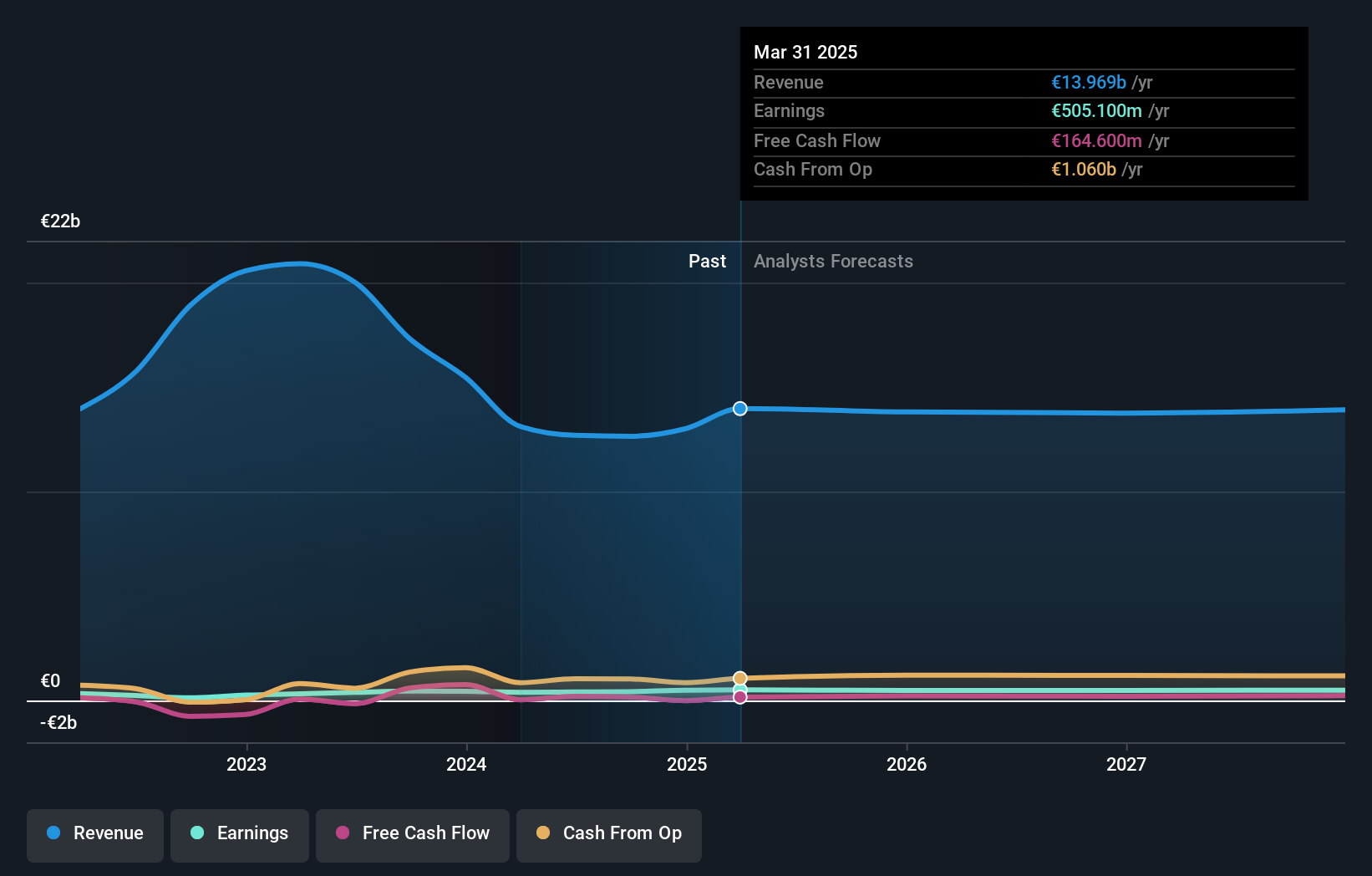Click the -€2b y-axis label
The height and width of the screenshot is (876, 1372).
[x=58, y=722]
